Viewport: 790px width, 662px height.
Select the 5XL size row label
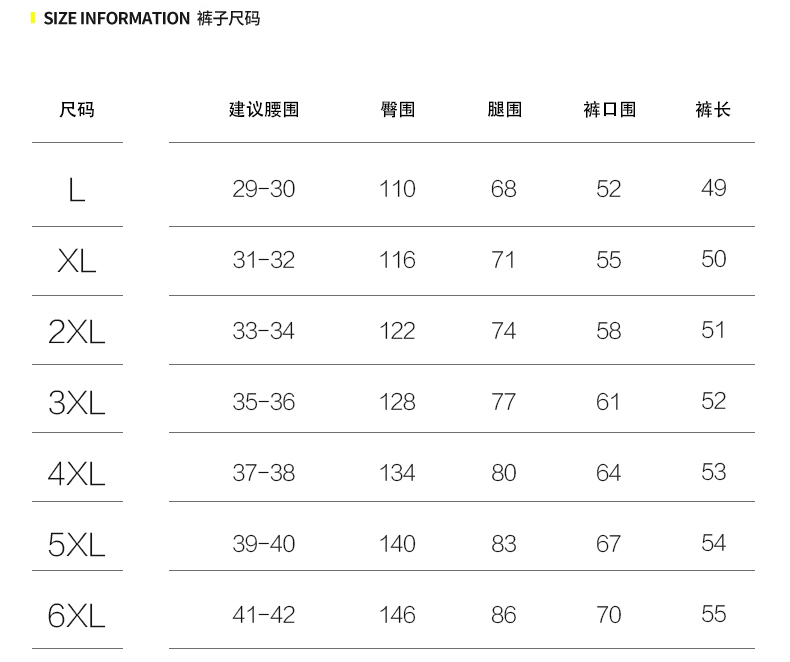coord(77,544)
